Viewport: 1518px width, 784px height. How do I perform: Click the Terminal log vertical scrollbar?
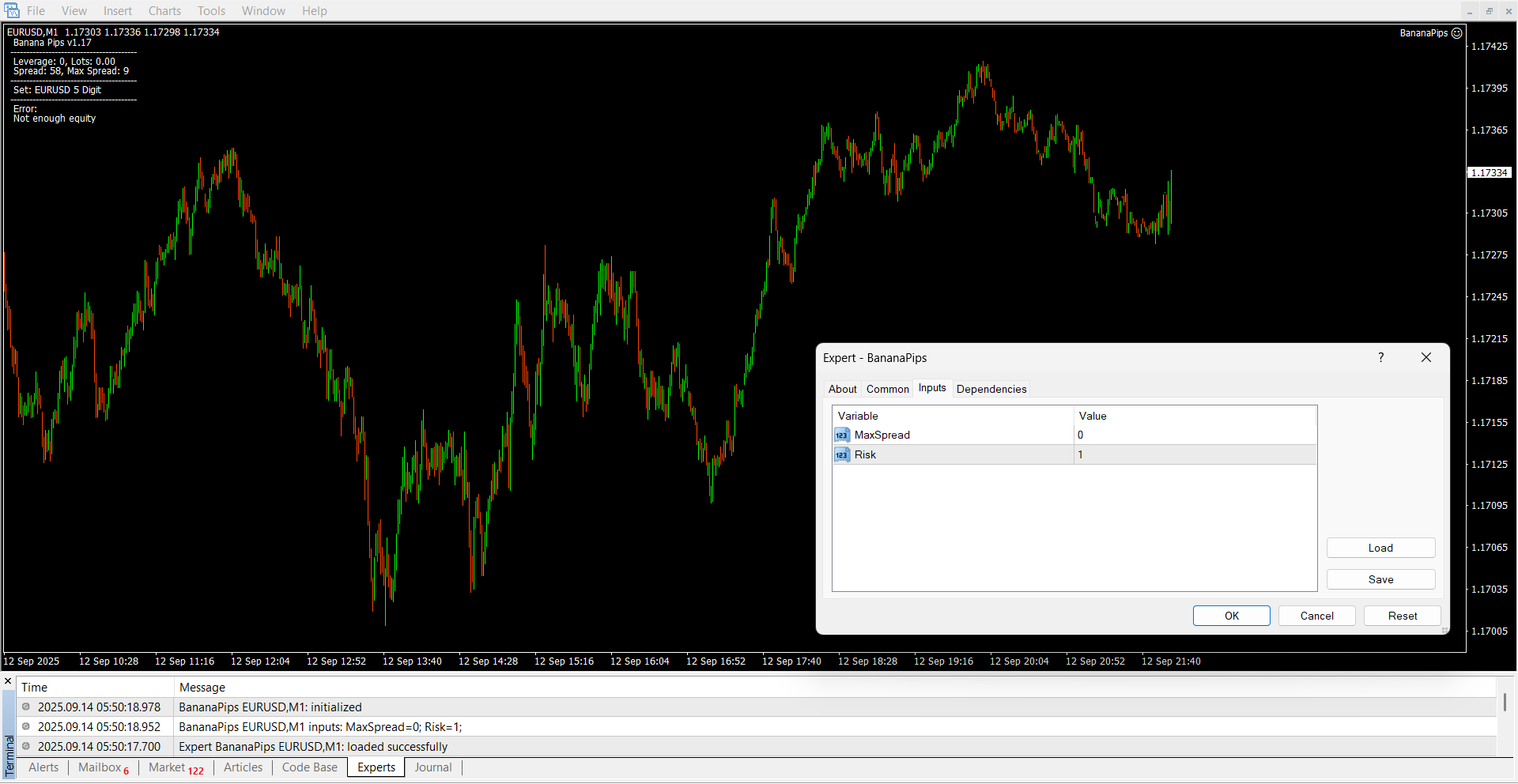pyautogui.click(x=1505, y=703)
